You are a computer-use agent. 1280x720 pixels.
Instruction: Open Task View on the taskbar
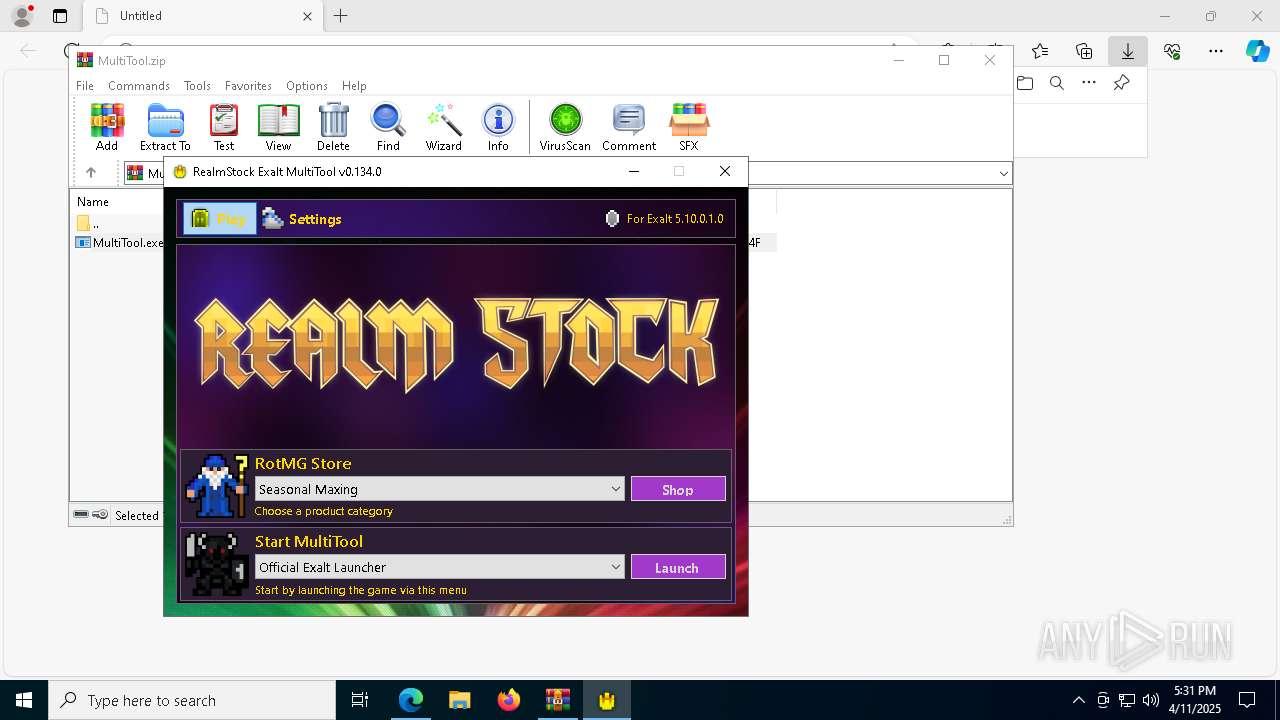360,700
